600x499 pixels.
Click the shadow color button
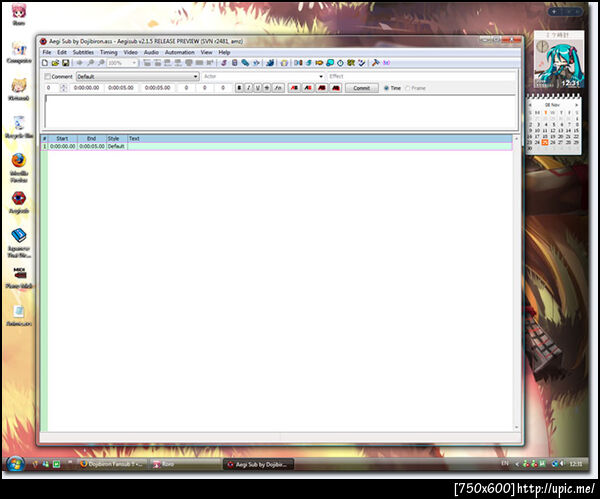click(336, 88)
